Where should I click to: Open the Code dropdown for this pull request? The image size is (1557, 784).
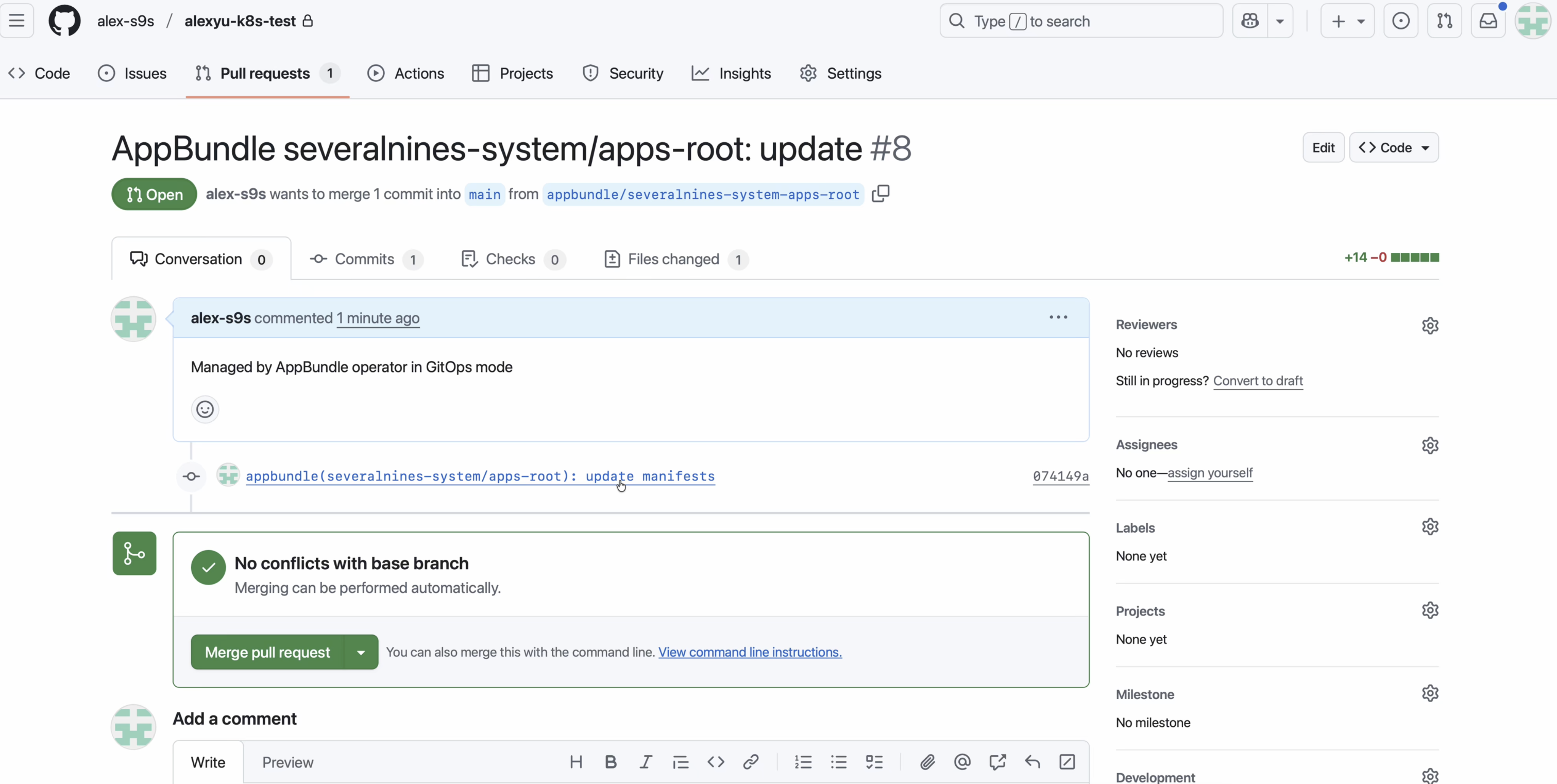pyautogui.click(x=1394, y=147)
